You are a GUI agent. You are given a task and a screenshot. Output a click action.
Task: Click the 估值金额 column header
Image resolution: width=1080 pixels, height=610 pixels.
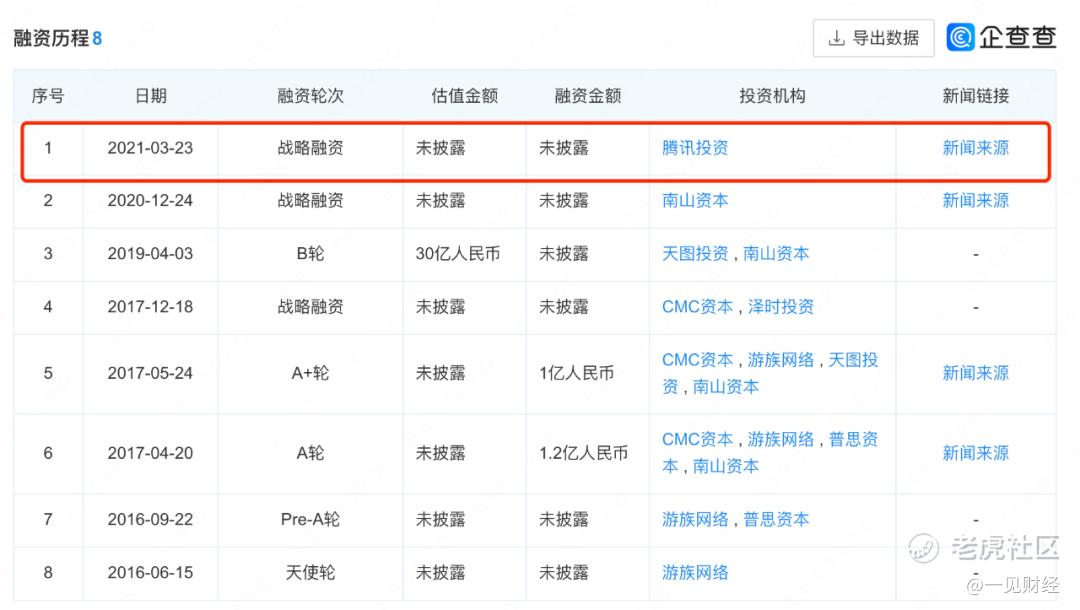click(x=464, y=96)
